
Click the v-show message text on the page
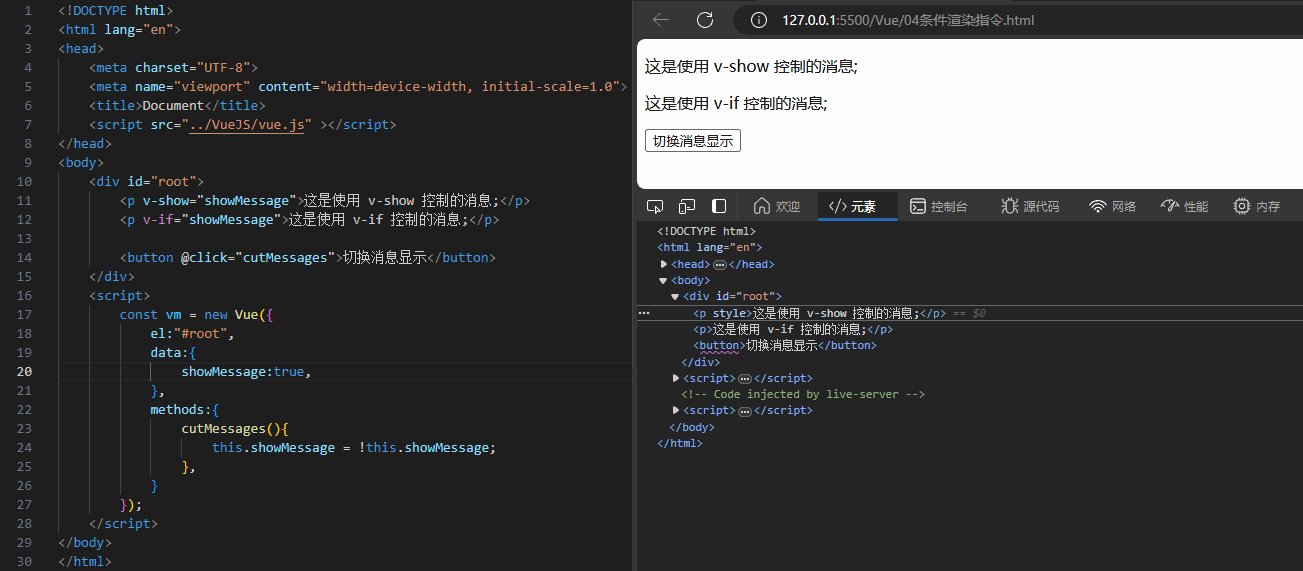(x=751, y=67)
